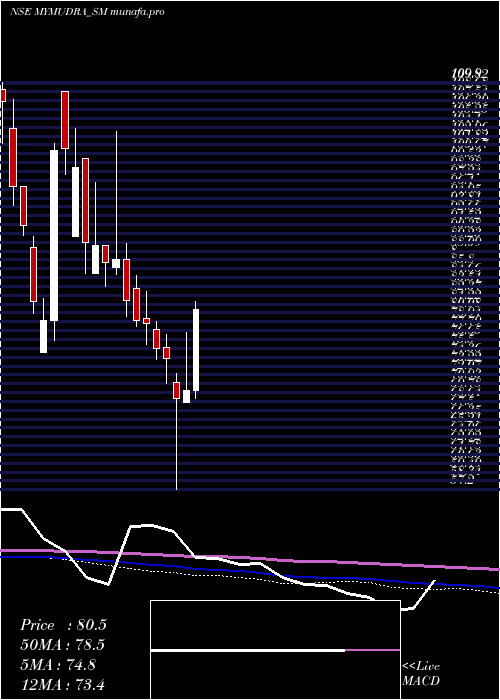
Task: Click the <<Live MACD label
Action: 421,674
